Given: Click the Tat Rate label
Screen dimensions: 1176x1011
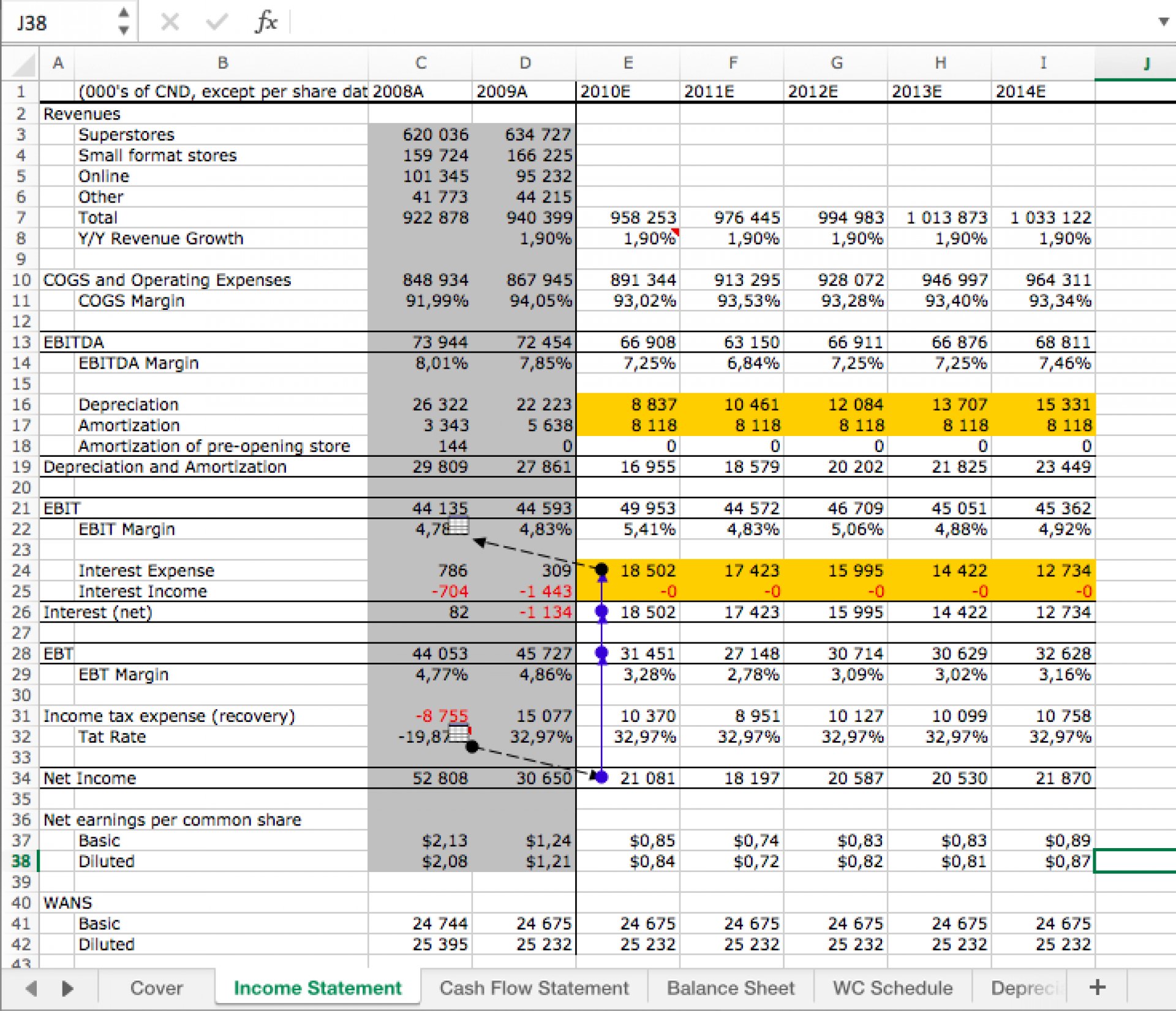Looking at the screenshot, I should tap(112, 737).
